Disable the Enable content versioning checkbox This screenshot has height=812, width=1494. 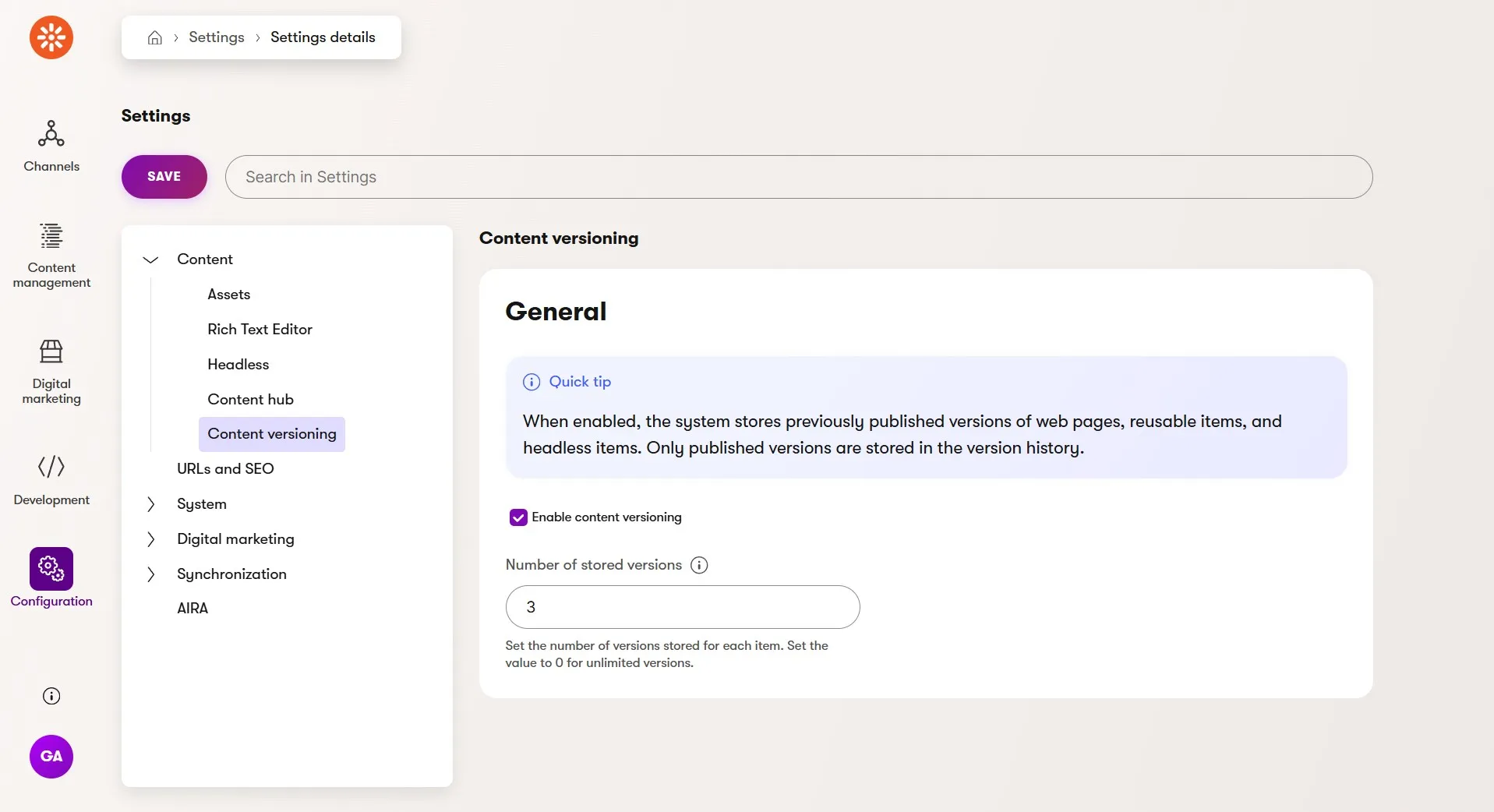pos(518,517)
